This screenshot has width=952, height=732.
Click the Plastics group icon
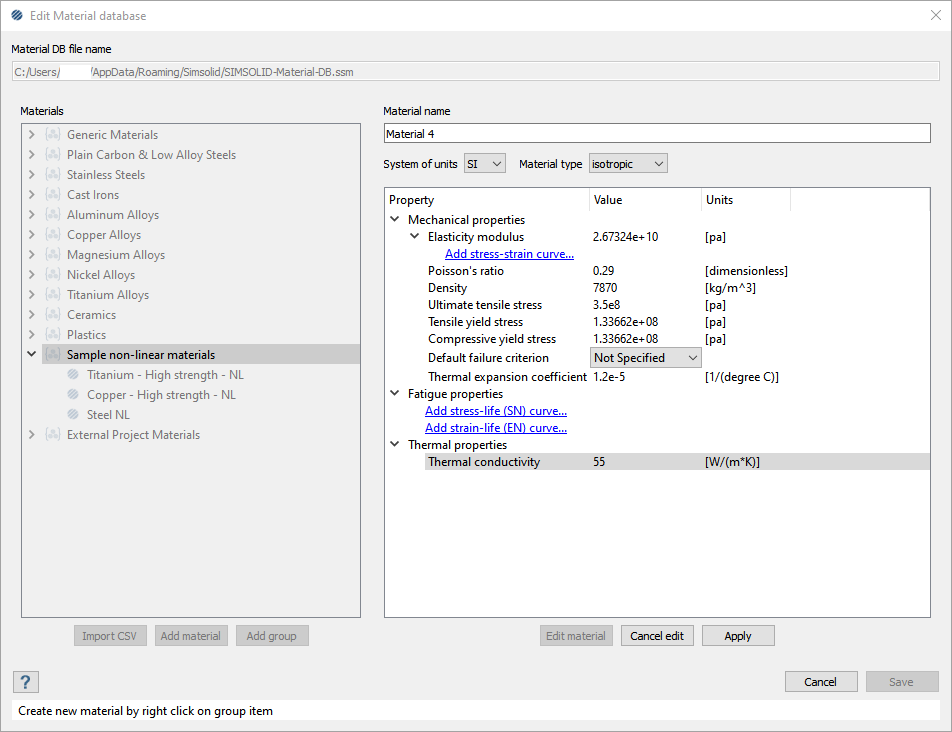53,335
